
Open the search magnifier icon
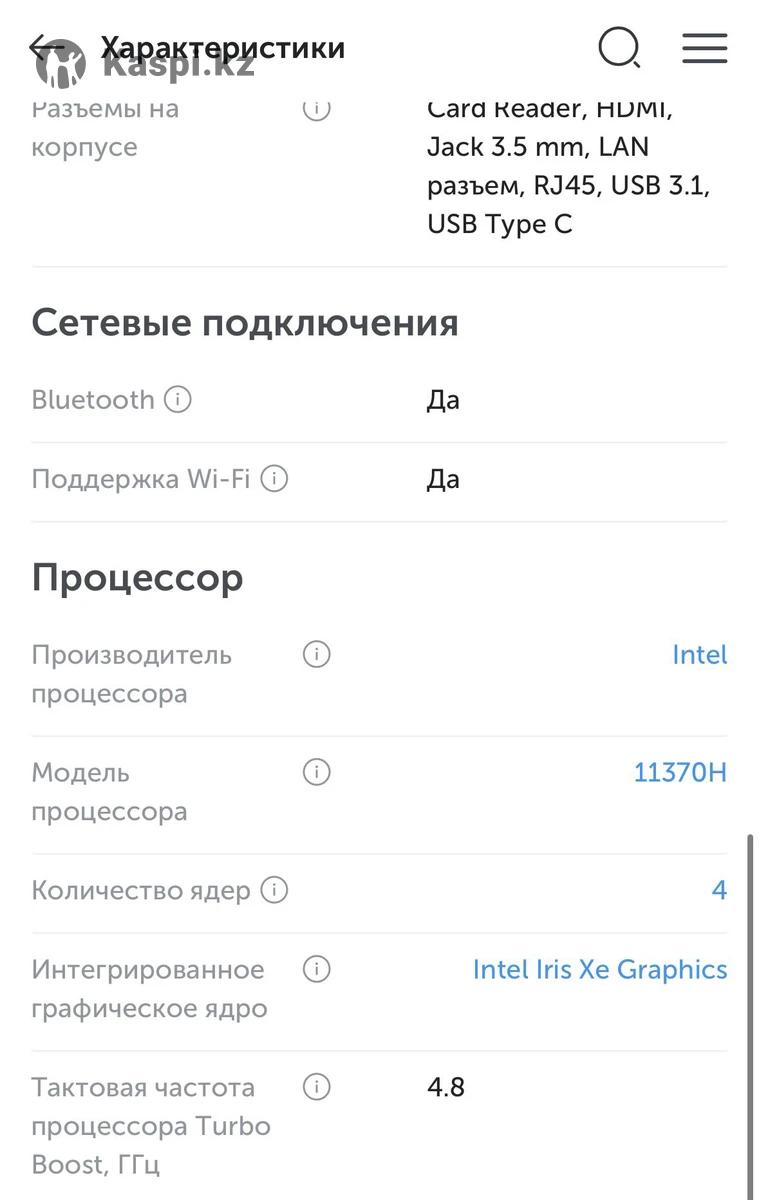click(x=619, y=47)
